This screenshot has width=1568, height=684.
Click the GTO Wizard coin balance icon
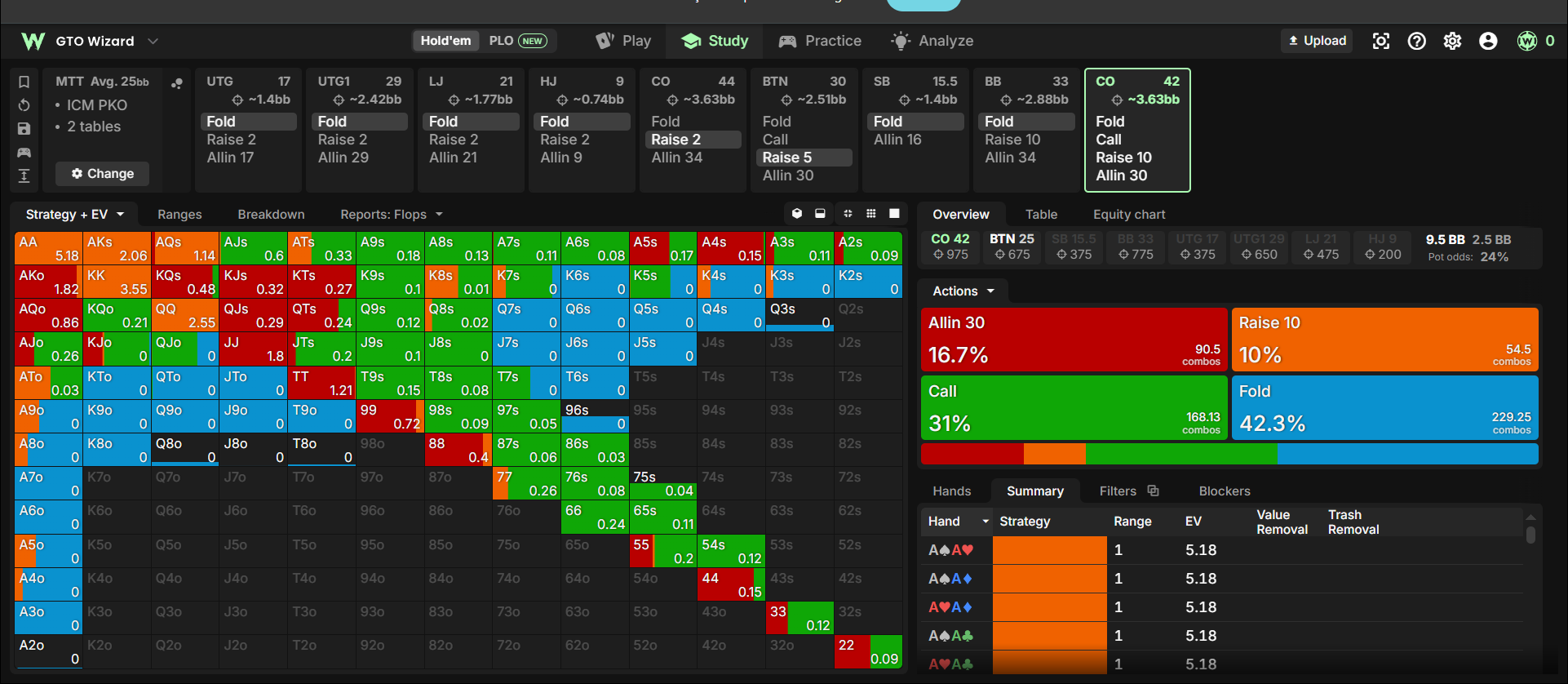[1527, 41]
